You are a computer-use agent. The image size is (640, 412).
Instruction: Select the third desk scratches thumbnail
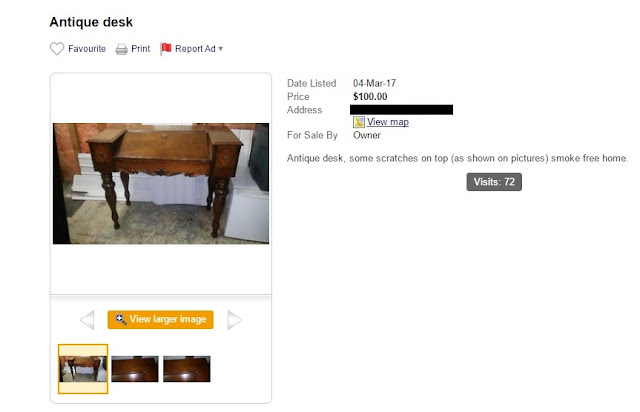coord(187,369)
